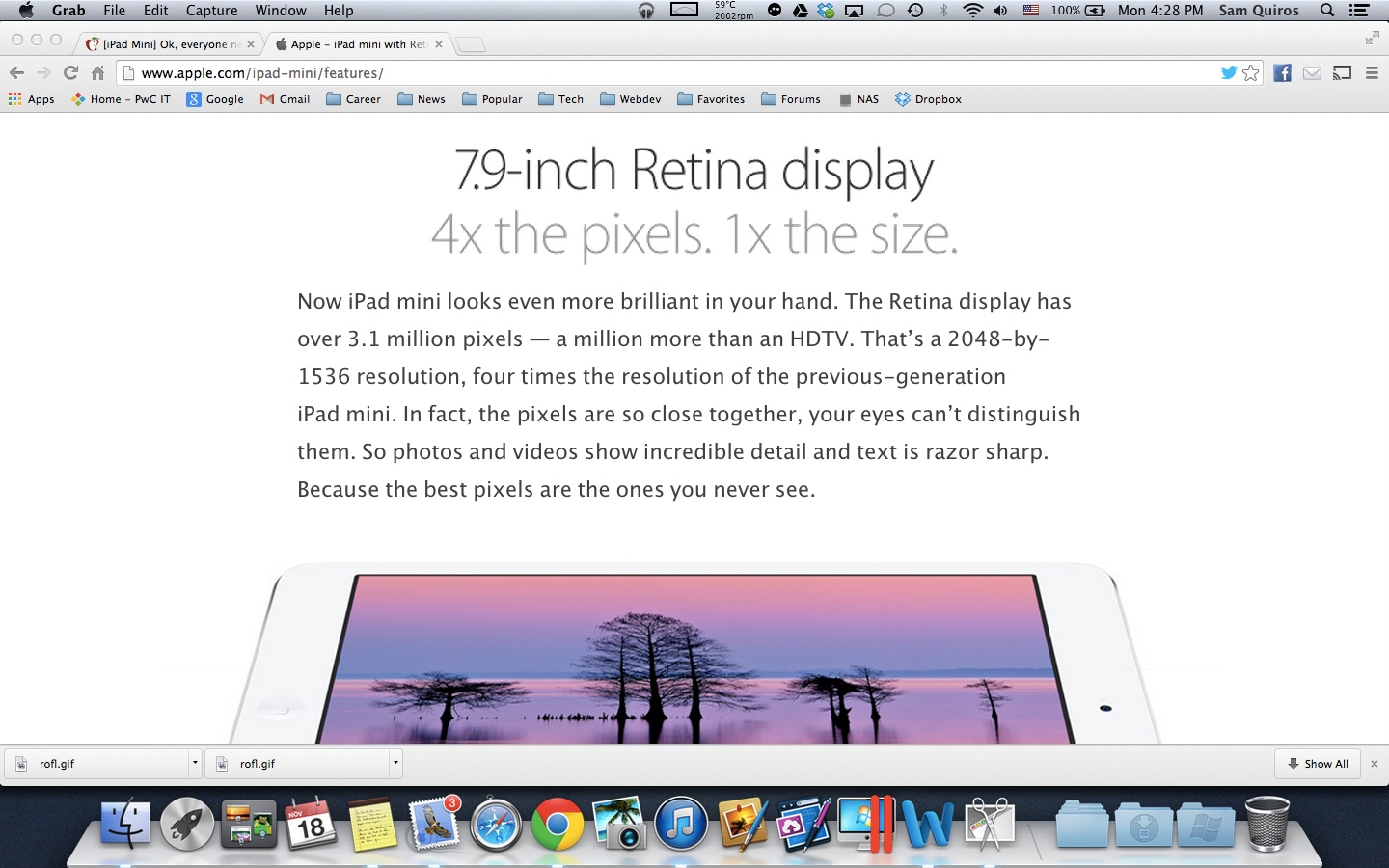Open Finder from the Dock
The width and height of the screenshot is (1389, 868).
[x=125, y=825]
